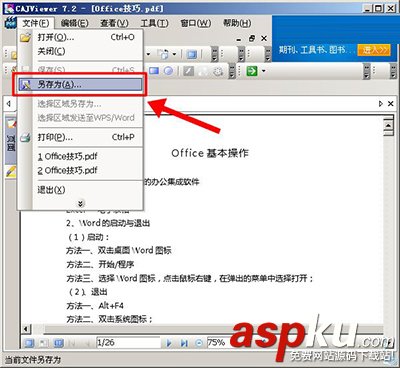Open recent file 1 Office技巧.pdf
This screenshot has height=368, width=400.
click(81, 156)
